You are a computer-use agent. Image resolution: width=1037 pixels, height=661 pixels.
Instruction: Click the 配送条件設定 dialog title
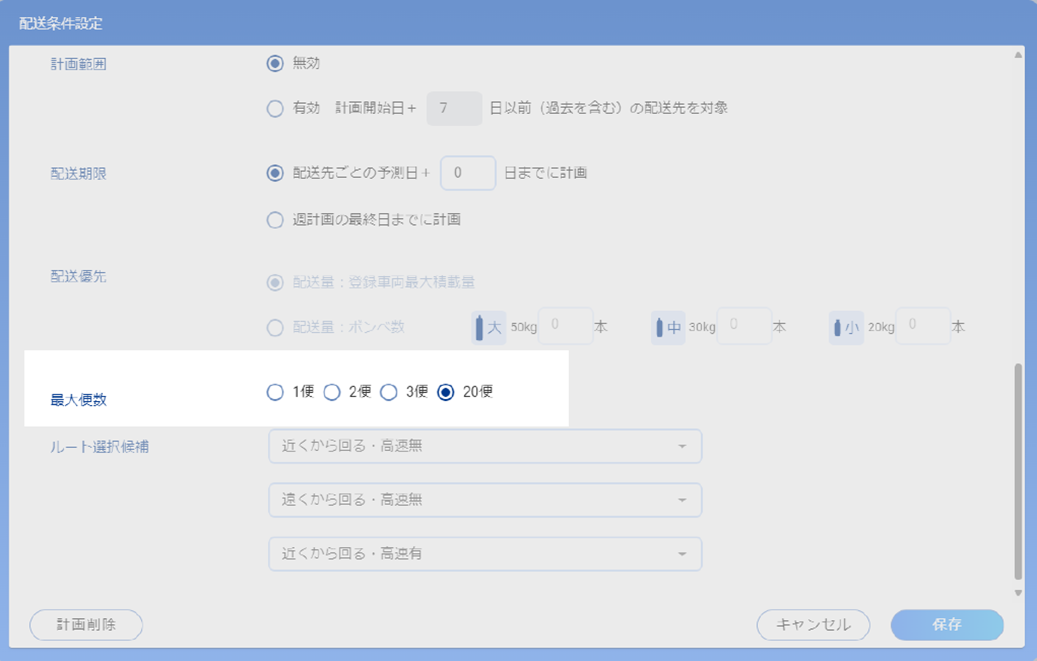click(x=61, y=24)
